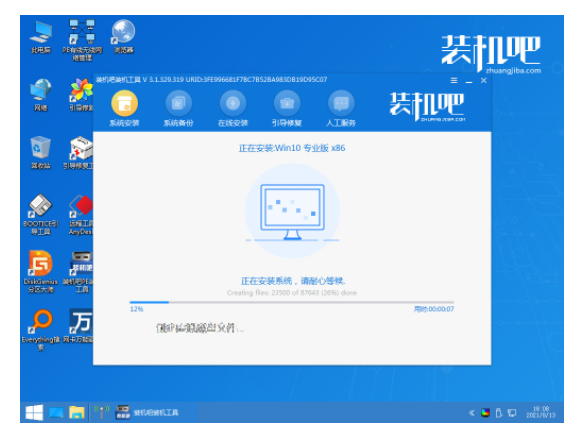Select the Everything search desktop shortcut
This screenshot has width=587, height=432.
(40, 330)
